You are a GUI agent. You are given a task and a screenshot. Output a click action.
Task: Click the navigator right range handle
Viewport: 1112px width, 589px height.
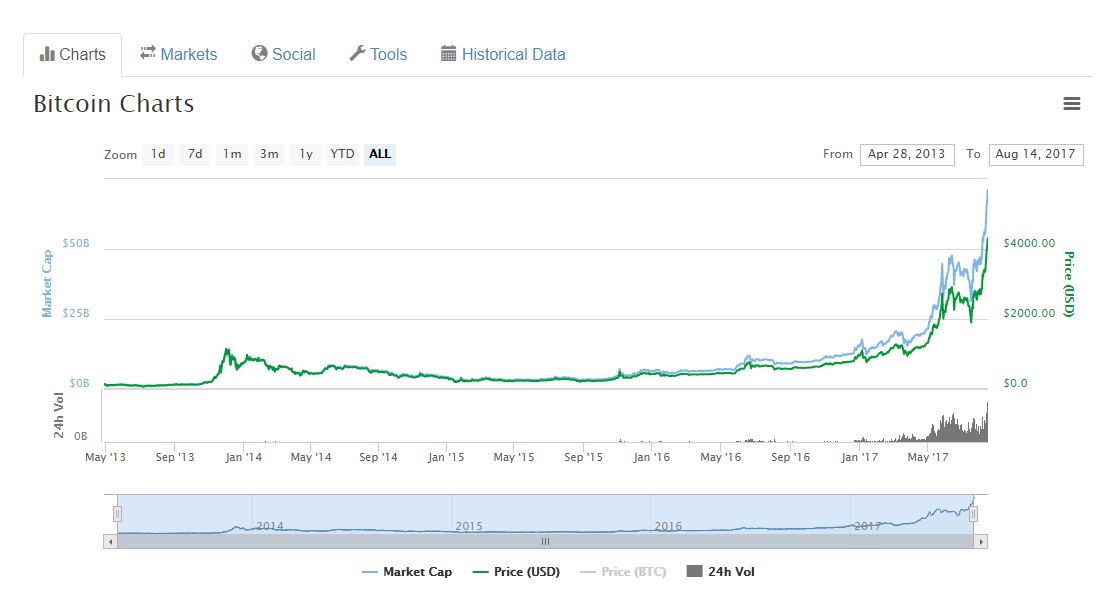(x=974, y=514)
